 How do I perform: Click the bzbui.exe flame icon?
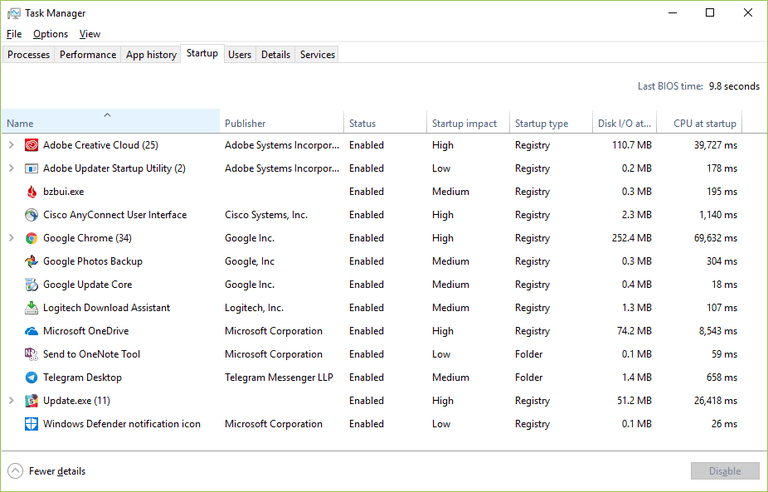(x=31, y=192)
